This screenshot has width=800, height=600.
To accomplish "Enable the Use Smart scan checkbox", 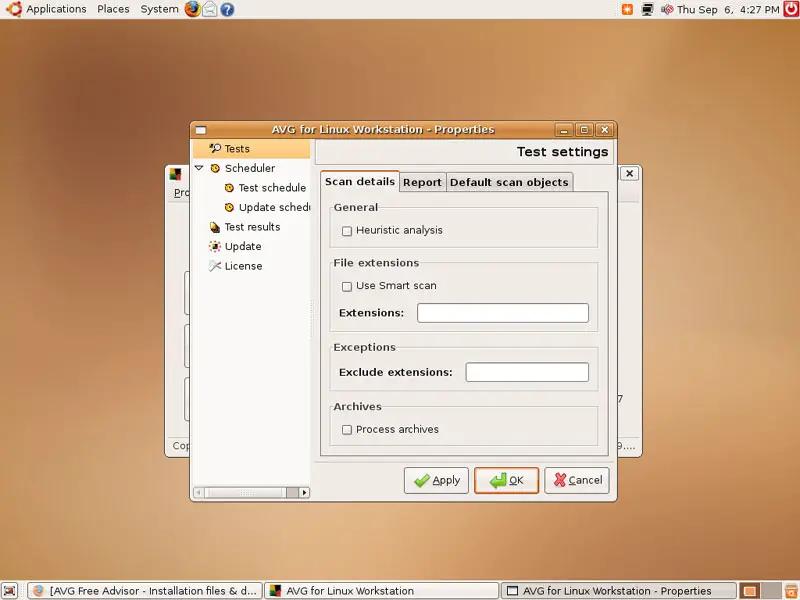I will coord(347,287).
